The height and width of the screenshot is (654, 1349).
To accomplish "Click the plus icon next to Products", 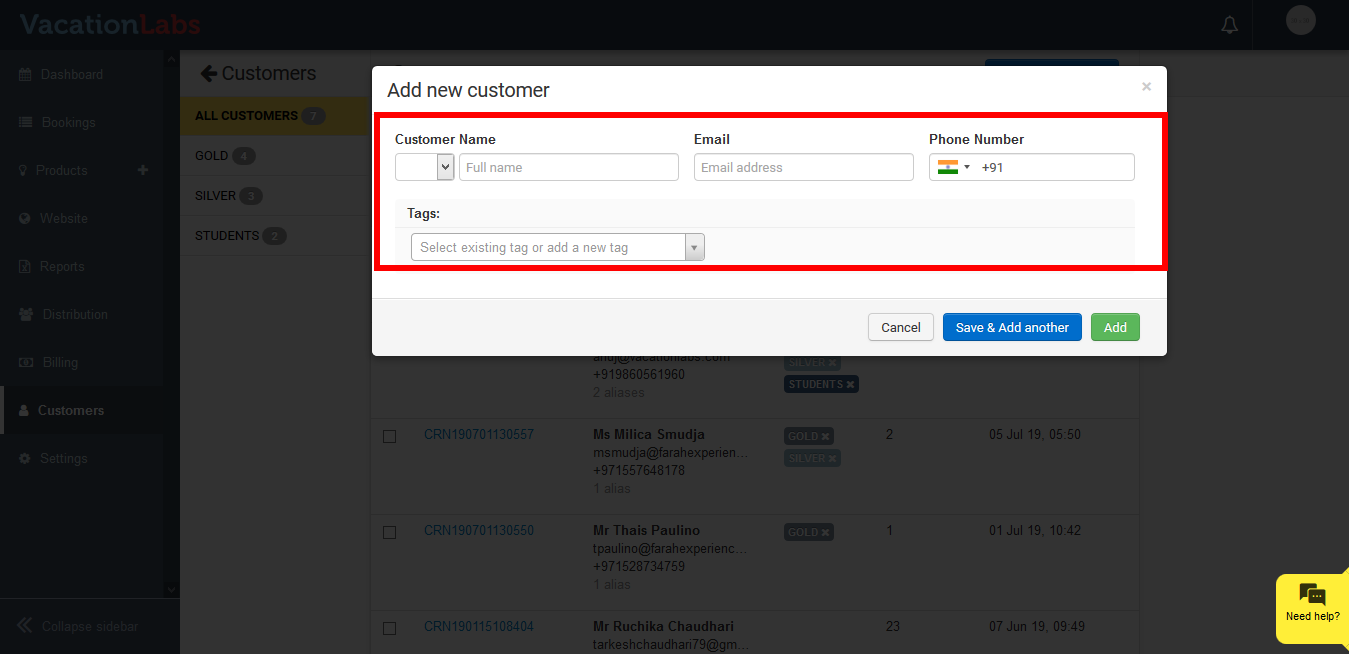I will click(x=143, y=170).
